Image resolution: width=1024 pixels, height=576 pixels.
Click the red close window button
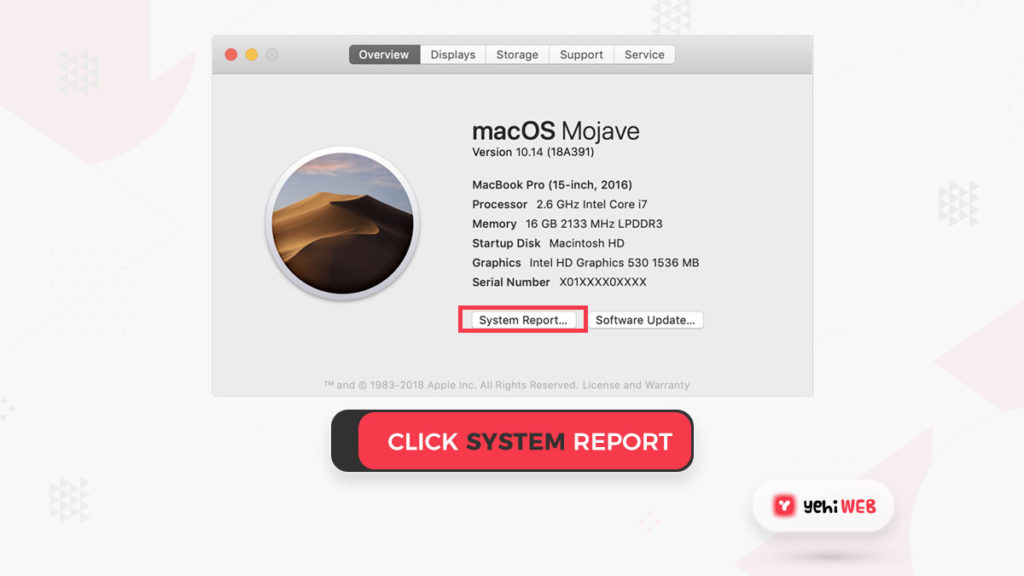[x=231, y=55]
